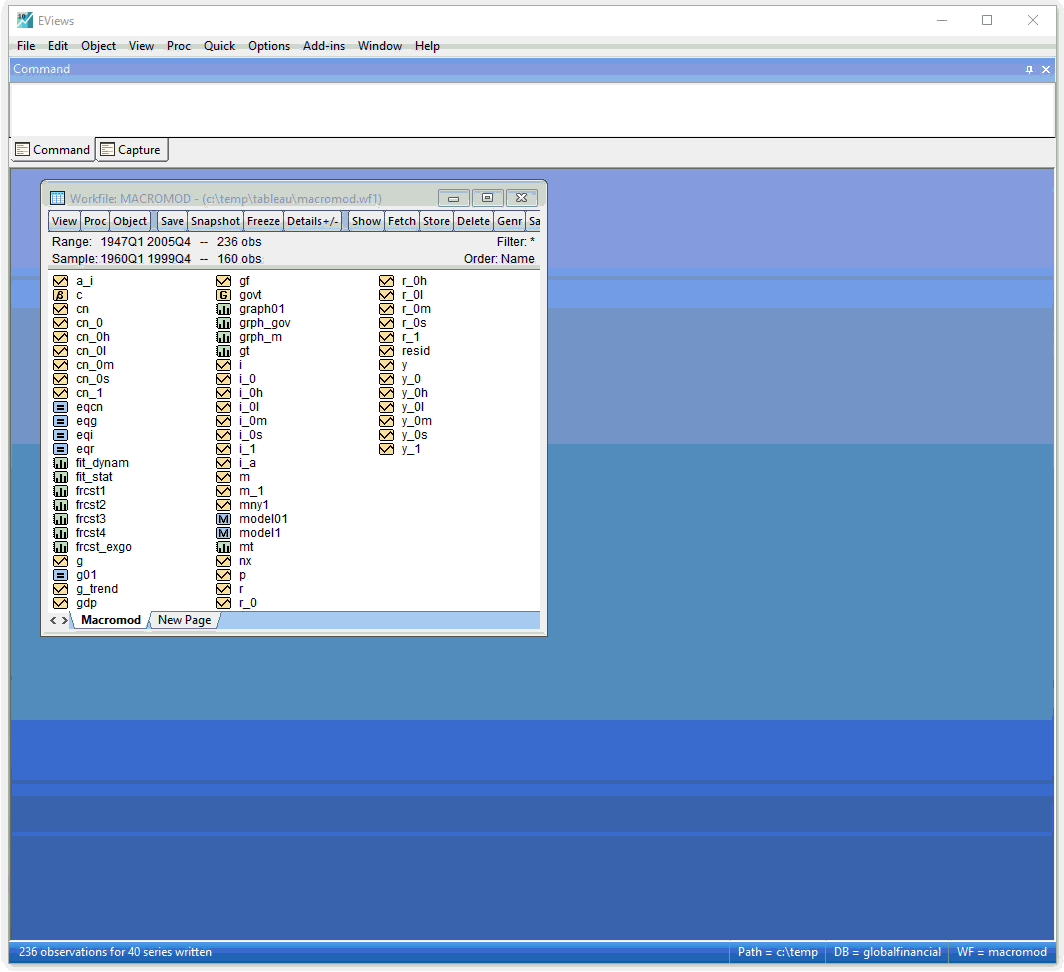The height and width of the screenshot is (972, 1064).
Task: Click the Freeze button
Action: tap(263, 221)
